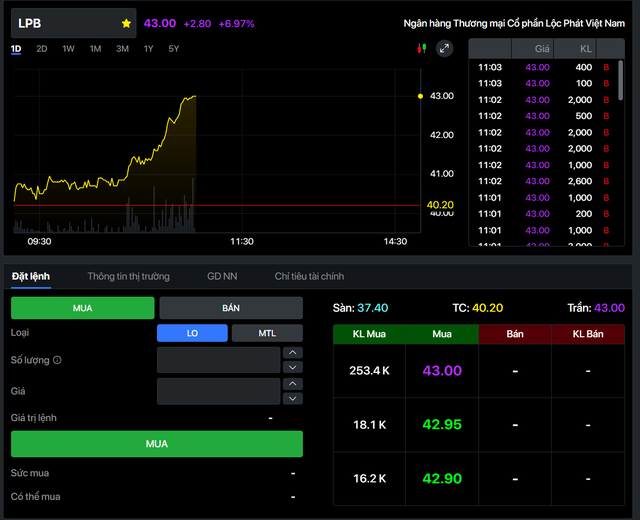Click the KL Mua column header
Screen dimensions: 640x520
369,334
